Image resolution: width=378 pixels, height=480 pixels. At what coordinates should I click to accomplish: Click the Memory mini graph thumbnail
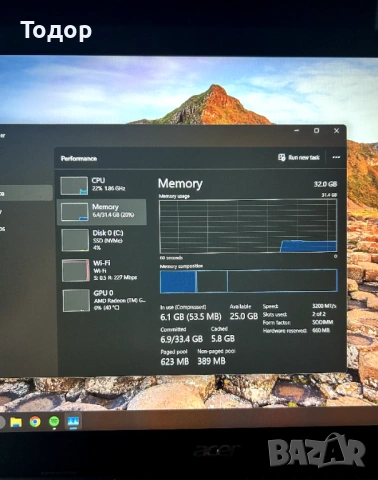pos(74,212)
